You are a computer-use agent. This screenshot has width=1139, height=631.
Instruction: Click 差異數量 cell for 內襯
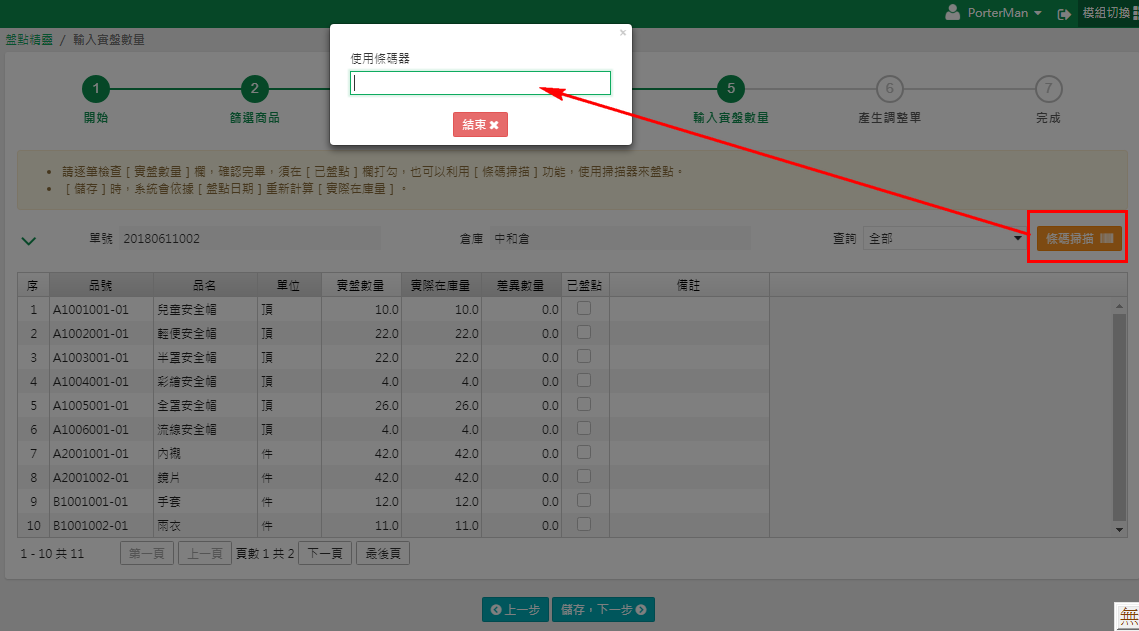coord(521,453)
